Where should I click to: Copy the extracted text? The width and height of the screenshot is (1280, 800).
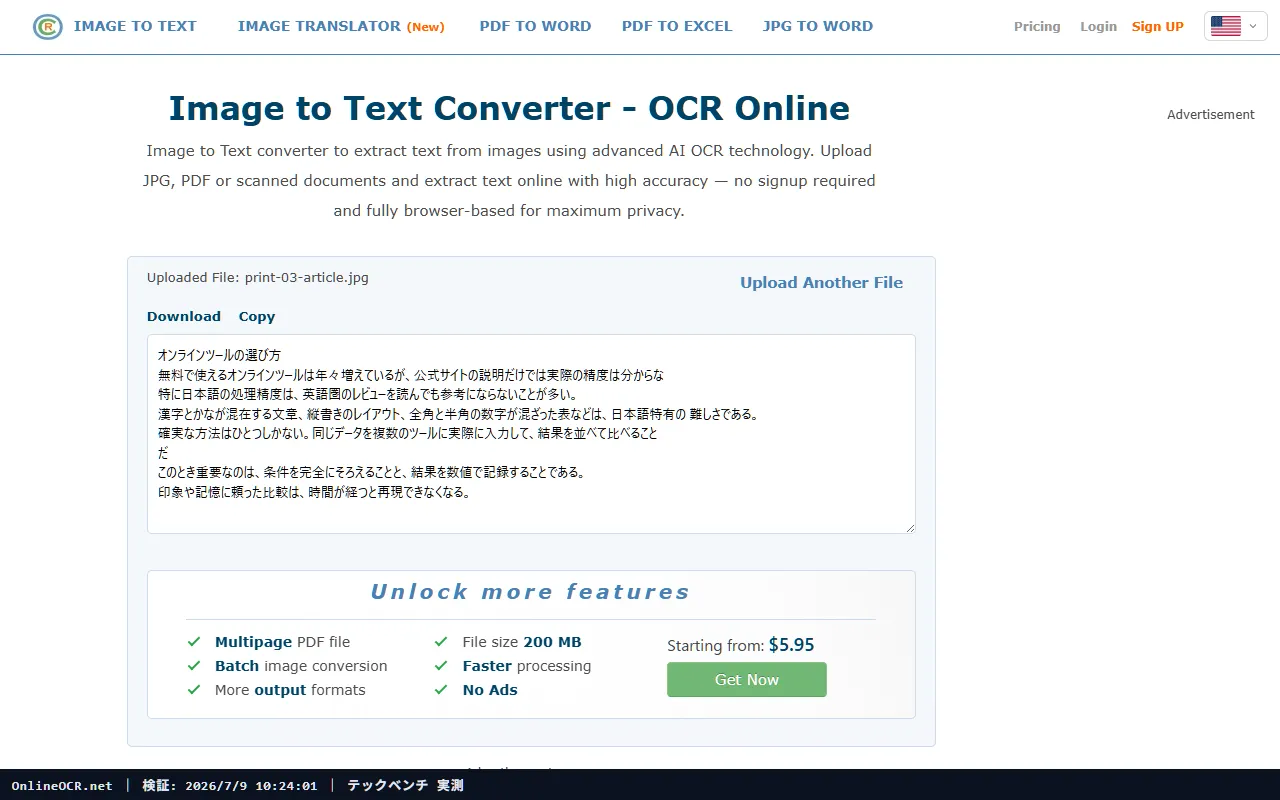(x=257, y=316)
